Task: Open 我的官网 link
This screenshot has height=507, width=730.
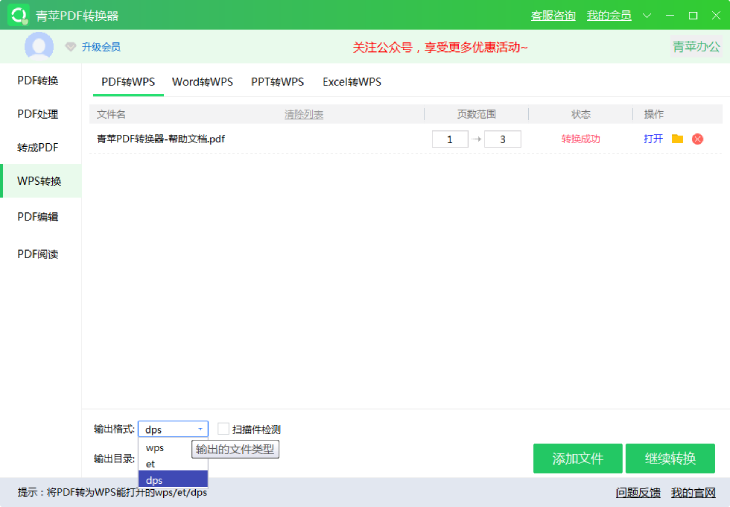Action: [x=693, y=493]
